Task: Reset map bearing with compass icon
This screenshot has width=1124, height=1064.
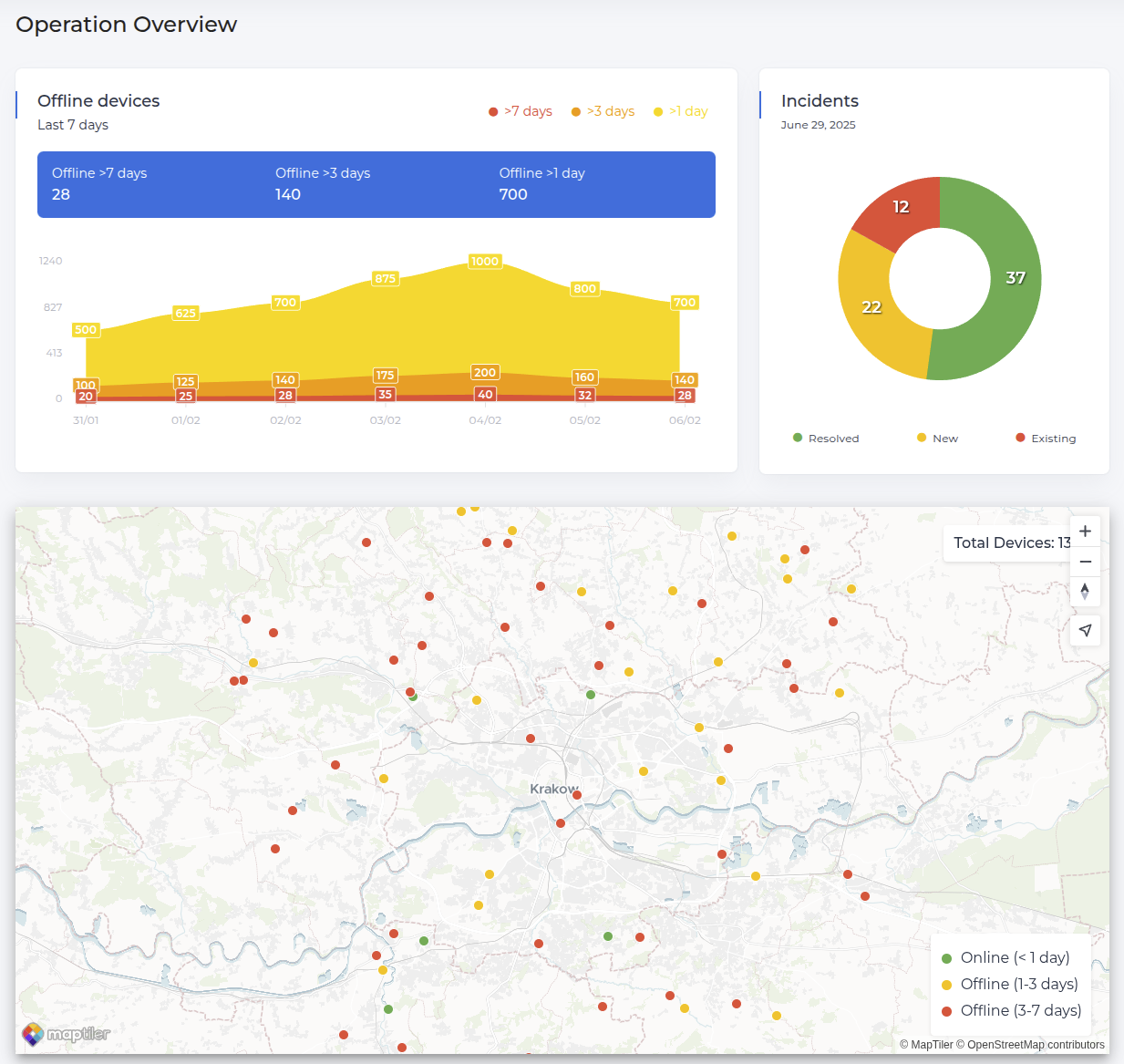Action: coord(1085,592)
